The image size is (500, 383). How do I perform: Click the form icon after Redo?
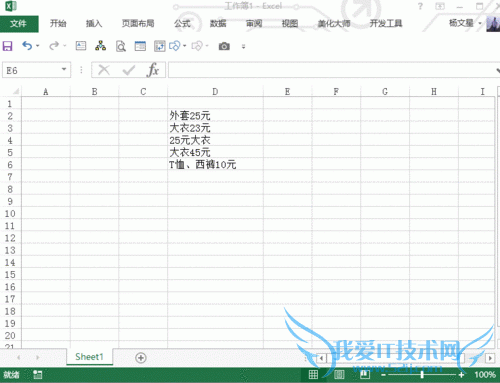pos(81,46)
